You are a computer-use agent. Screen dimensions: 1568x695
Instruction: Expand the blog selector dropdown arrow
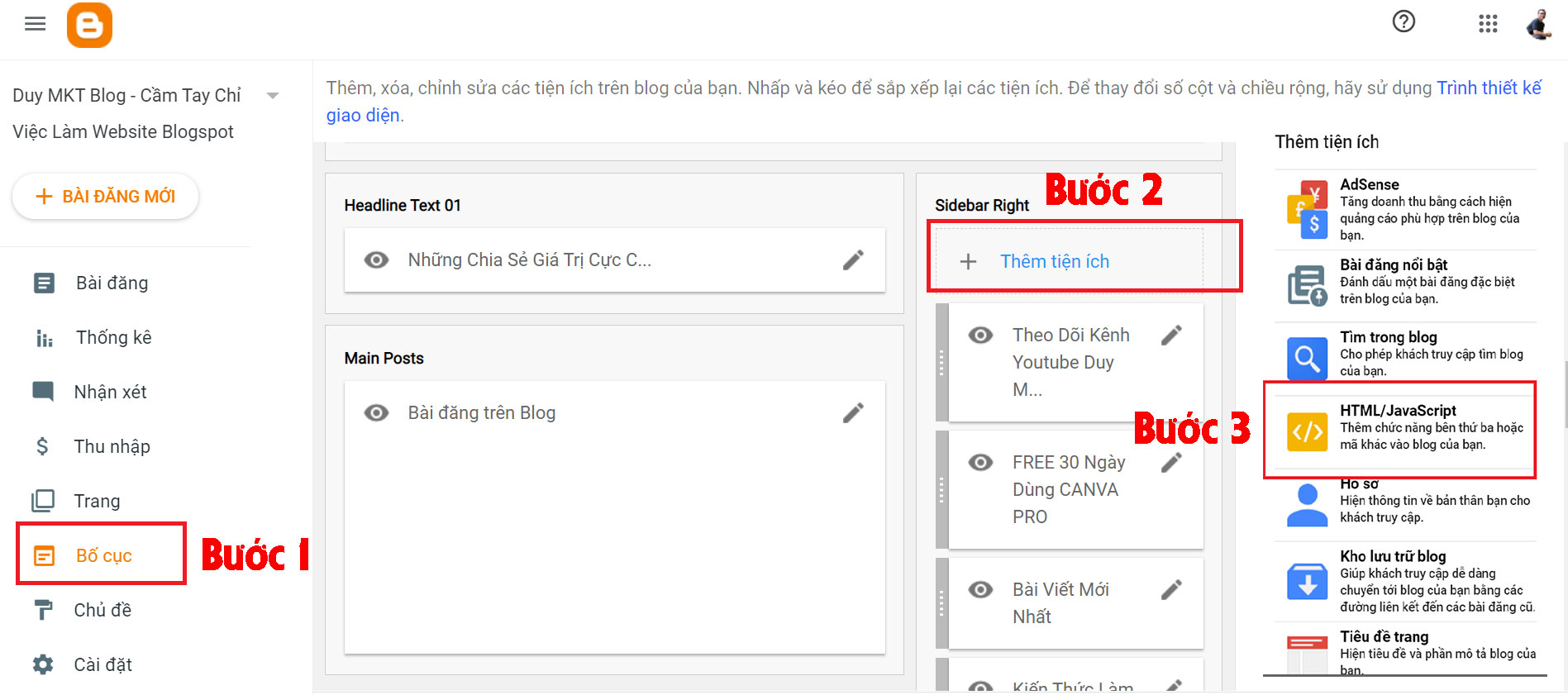[272, 96]
